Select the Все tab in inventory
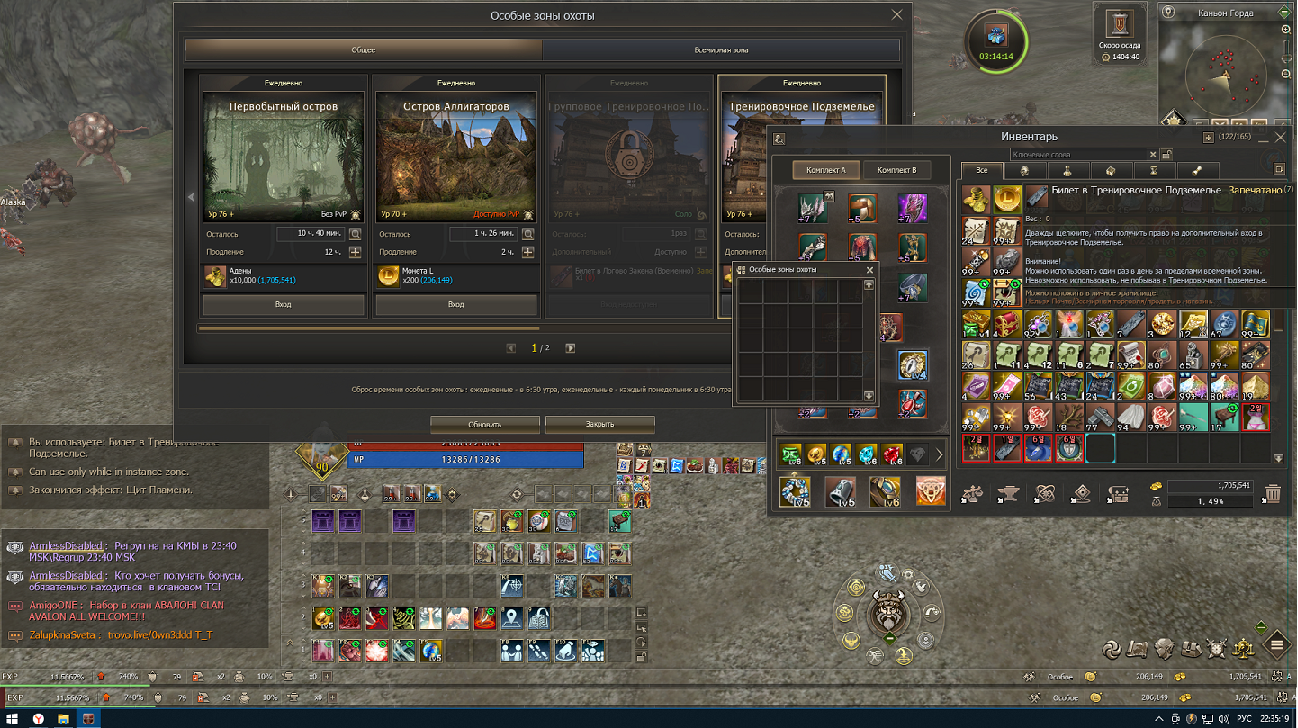1298x728 pixels. point(982,171)
